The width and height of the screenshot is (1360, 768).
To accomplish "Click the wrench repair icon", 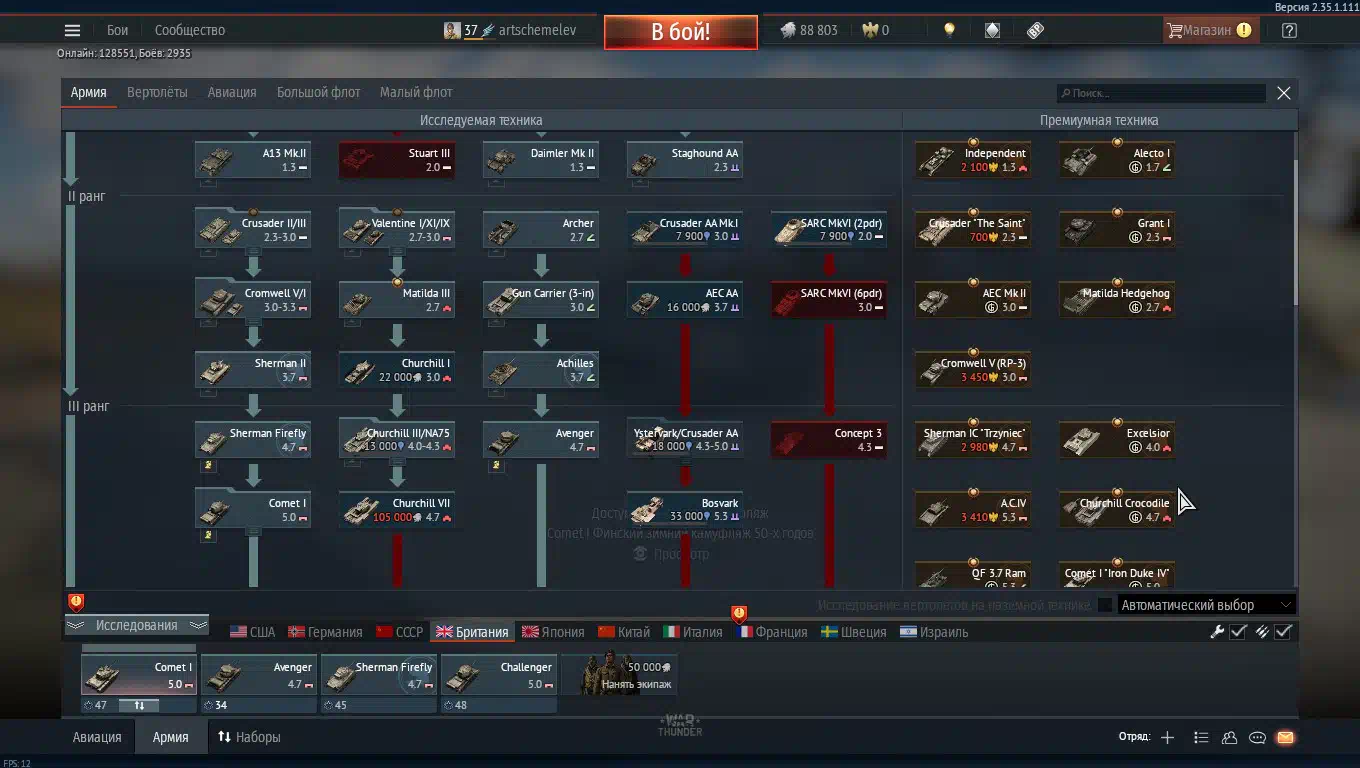I will (x=1217, y=631).
